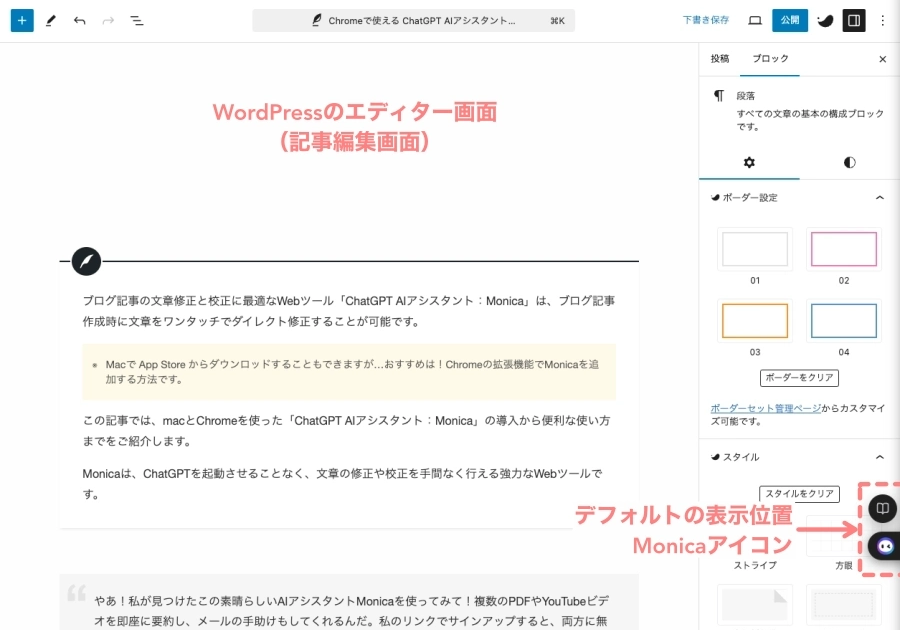The height and width of the screenshot is (630, 900).
Task: Click the three-dot options menu
Action: click(882, 20)
